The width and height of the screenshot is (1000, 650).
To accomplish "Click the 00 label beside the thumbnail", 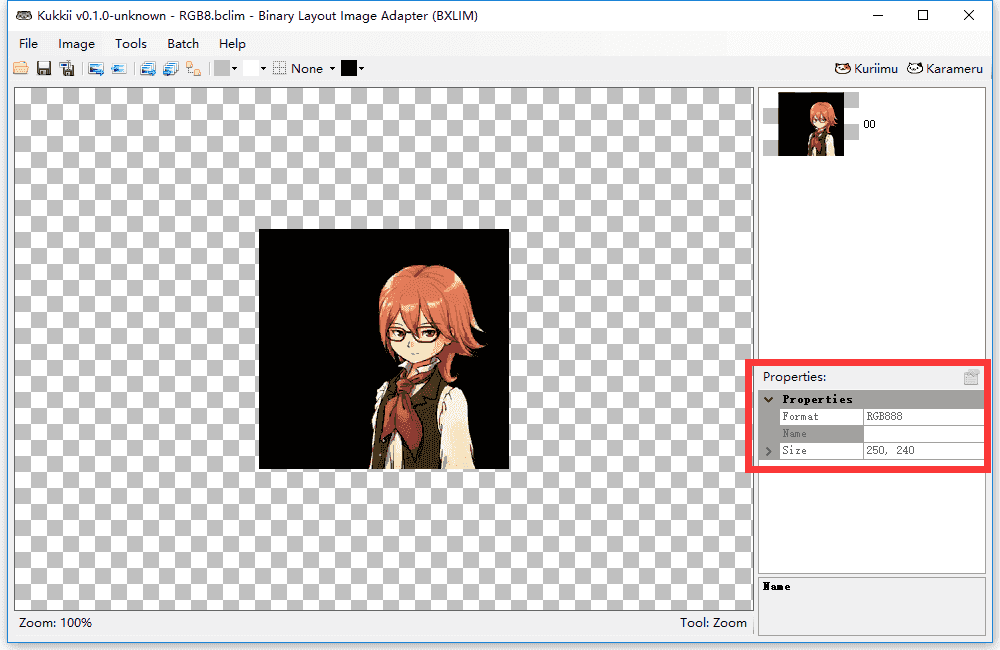I will click(869, 124).
